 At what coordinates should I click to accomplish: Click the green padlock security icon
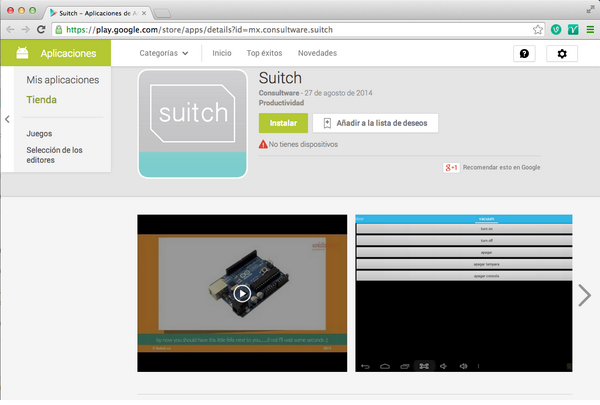(x=59, y=29)
